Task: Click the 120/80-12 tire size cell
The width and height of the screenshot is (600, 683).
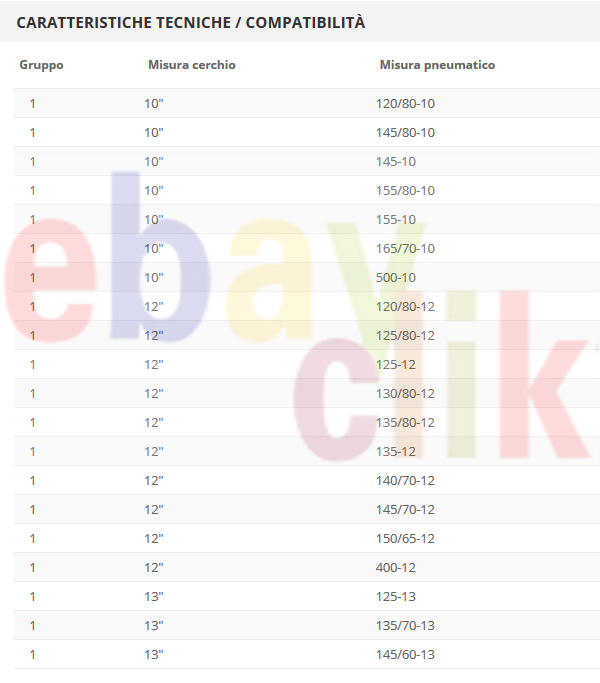Action: [x=405, y=306]
